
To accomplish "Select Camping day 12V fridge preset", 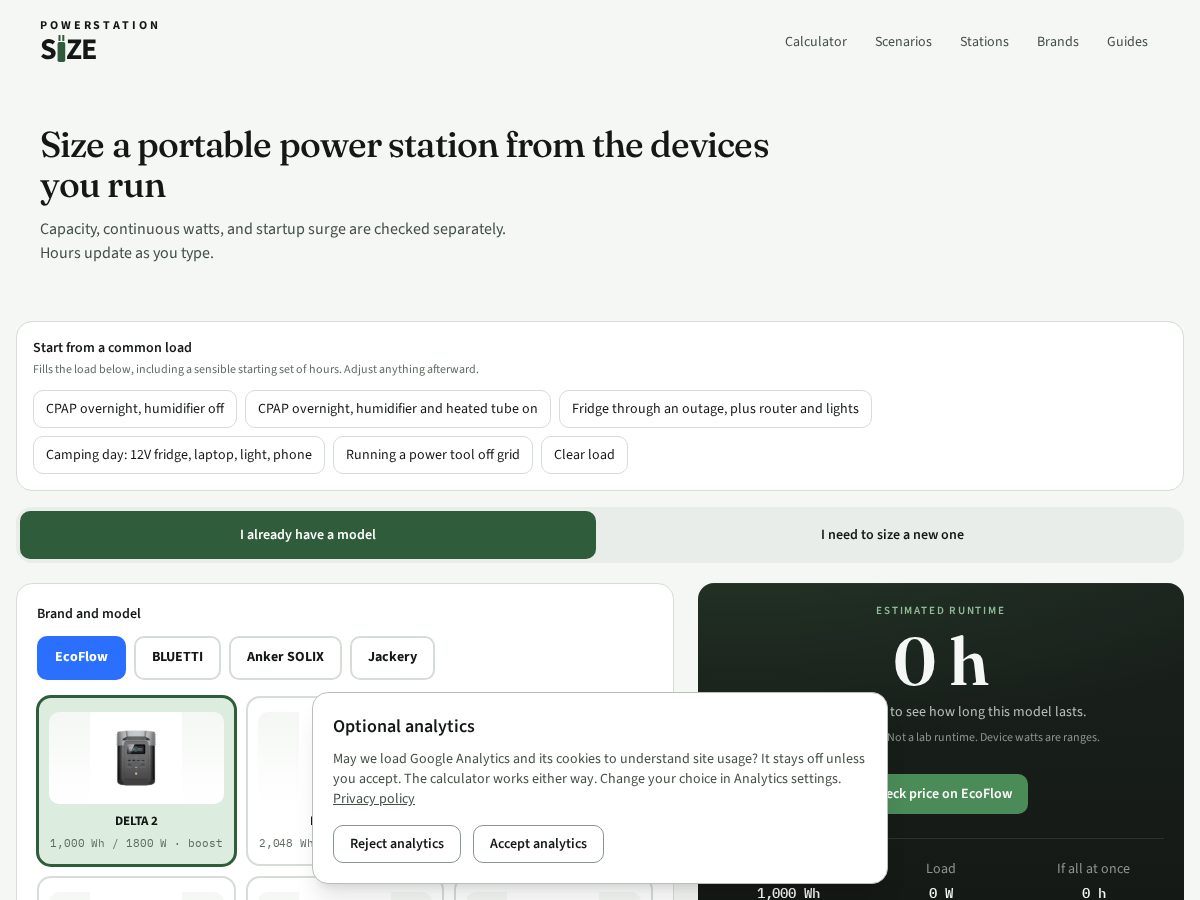I will click(179, 455).
